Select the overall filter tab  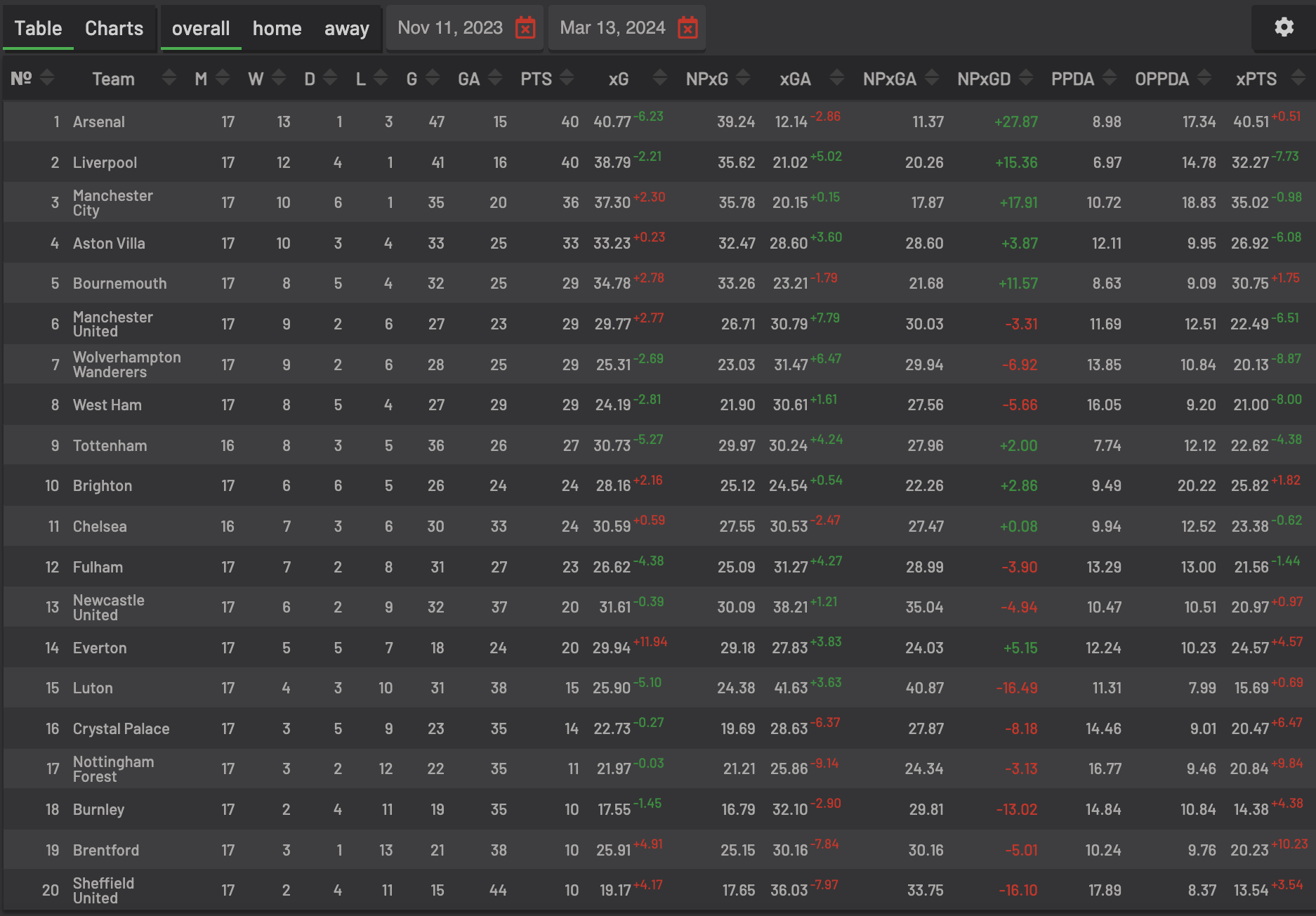pos(201,28)
